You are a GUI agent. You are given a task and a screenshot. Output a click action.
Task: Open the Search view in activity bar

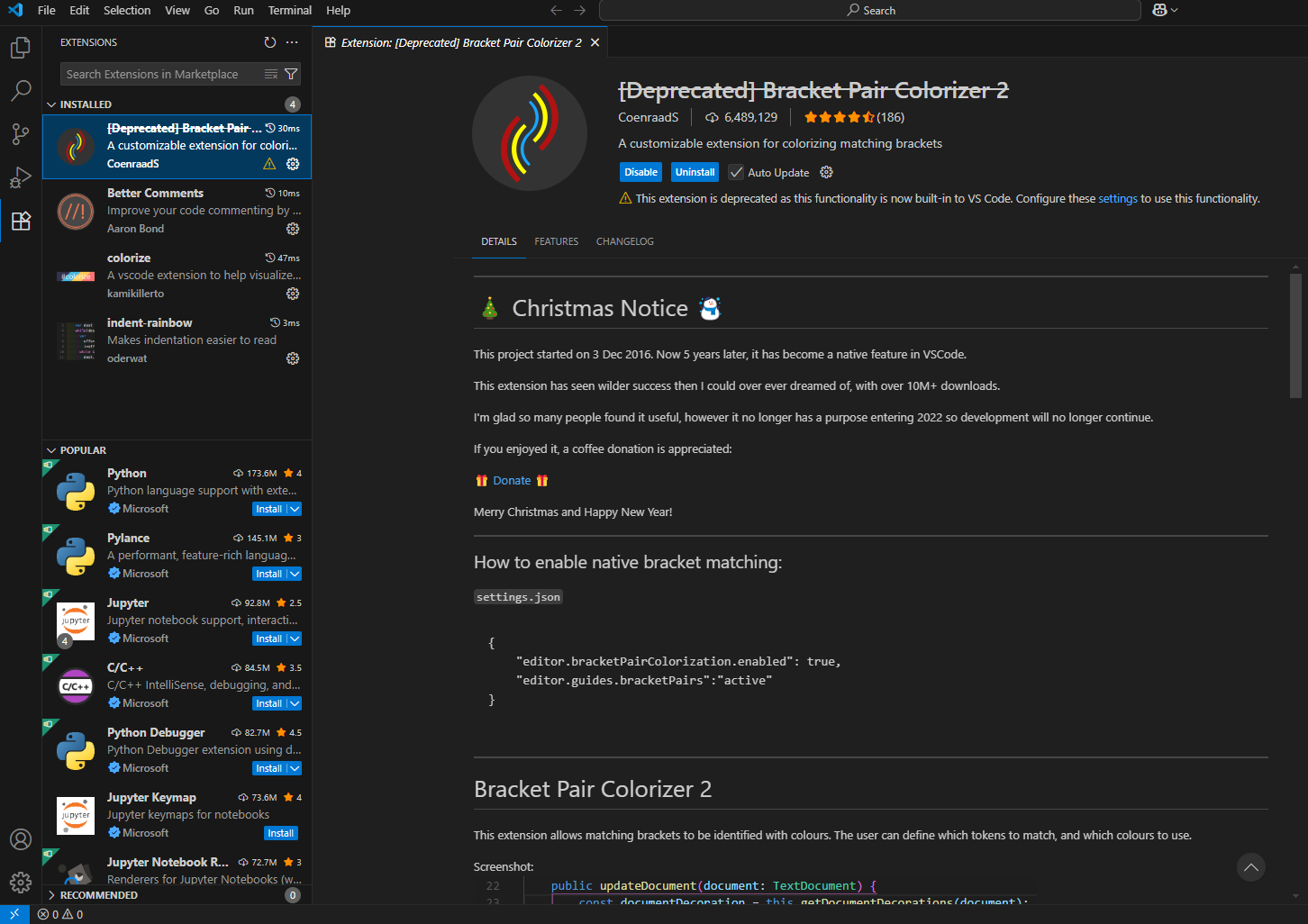pos(21,90)
